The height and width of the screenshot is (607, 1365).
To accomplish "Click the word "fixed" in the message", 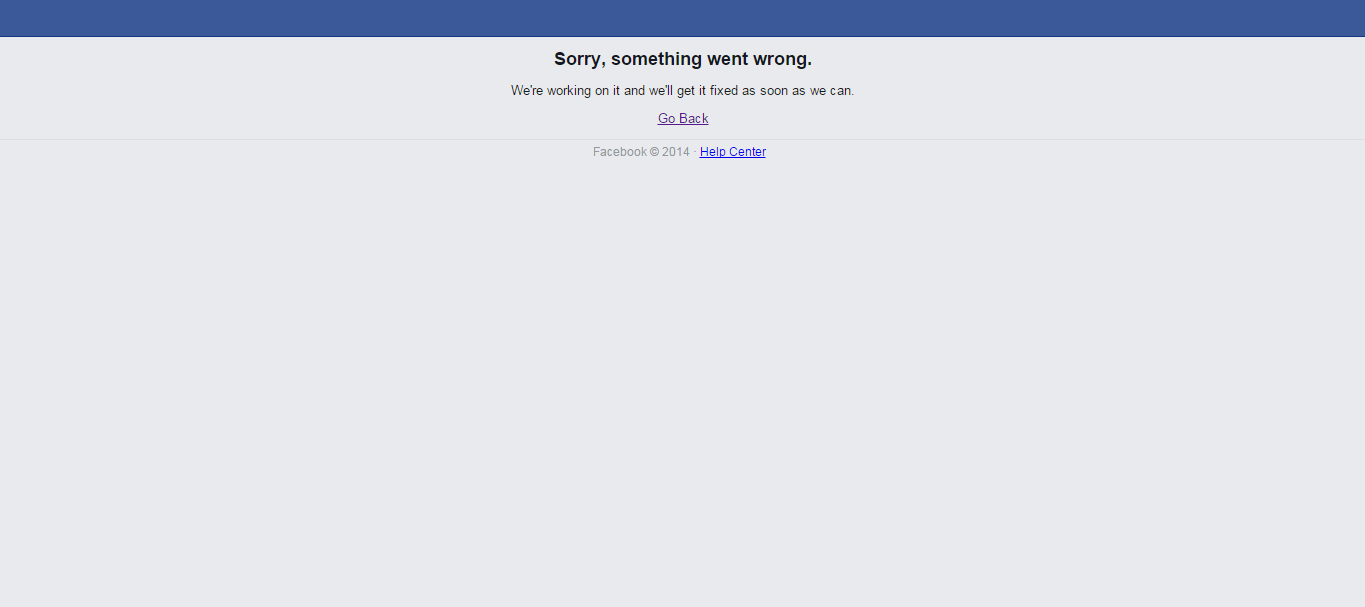I will tap(723, 90).
